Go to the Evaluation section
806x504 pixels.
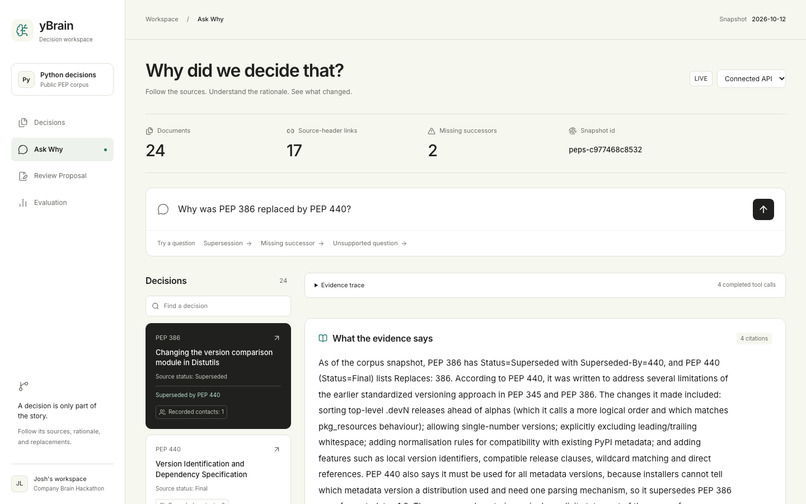pyautogui.click(x=62, y=203)
